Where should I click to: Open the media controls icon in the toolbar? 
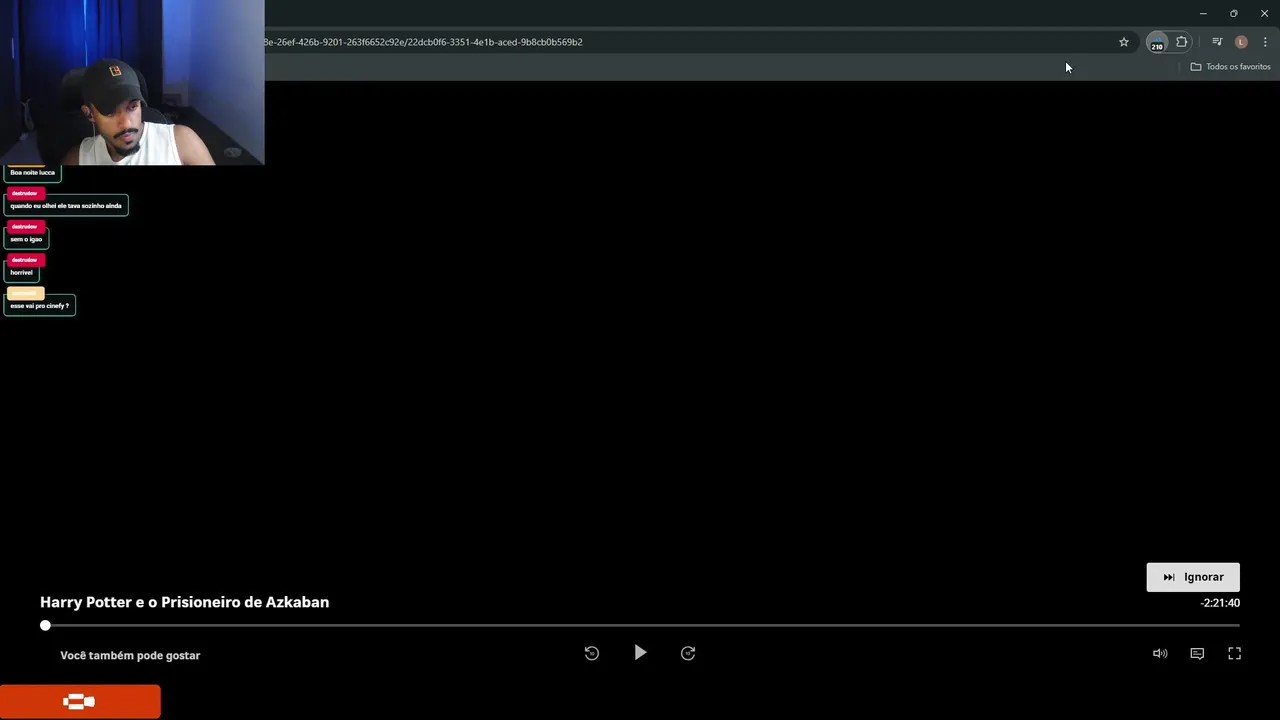[1217, 42]
